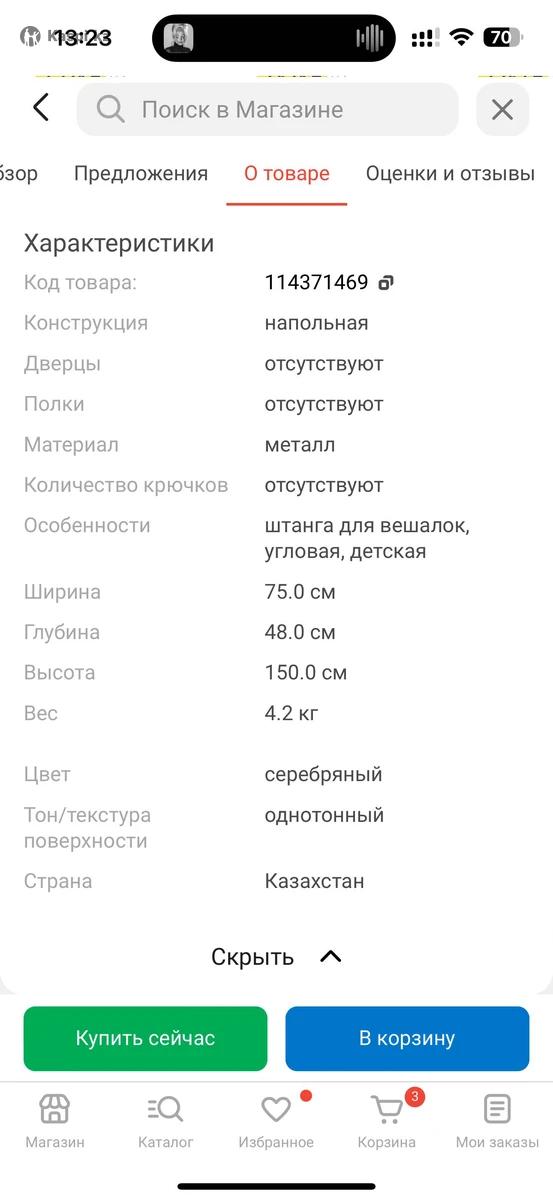This screenshot has width=553, height=1200.
Task: Open Избранное heart icon
Action: tap(276, 1109)
